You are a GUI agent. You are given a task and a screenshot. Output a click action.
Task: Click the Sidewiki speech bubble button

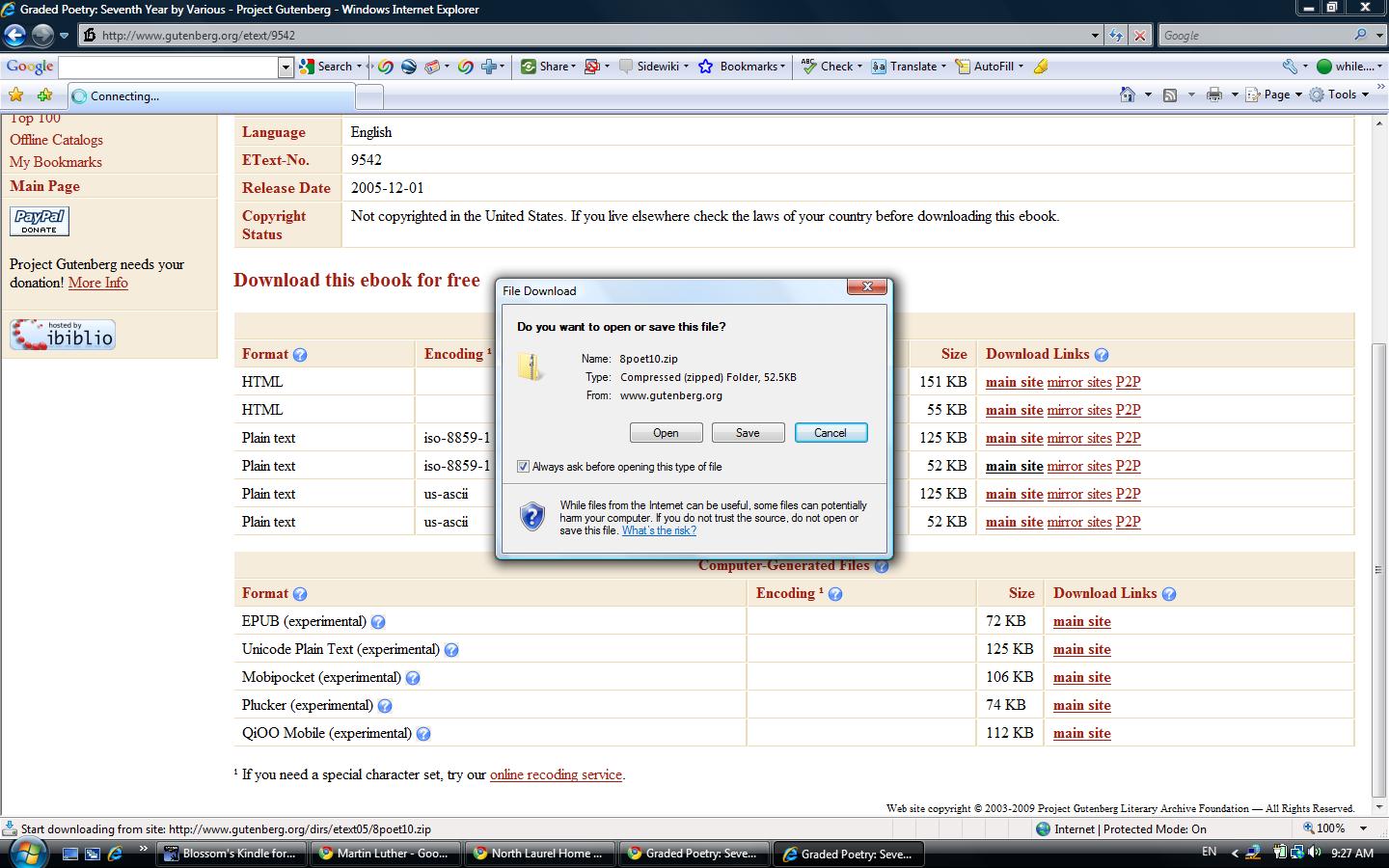(654, 67)
